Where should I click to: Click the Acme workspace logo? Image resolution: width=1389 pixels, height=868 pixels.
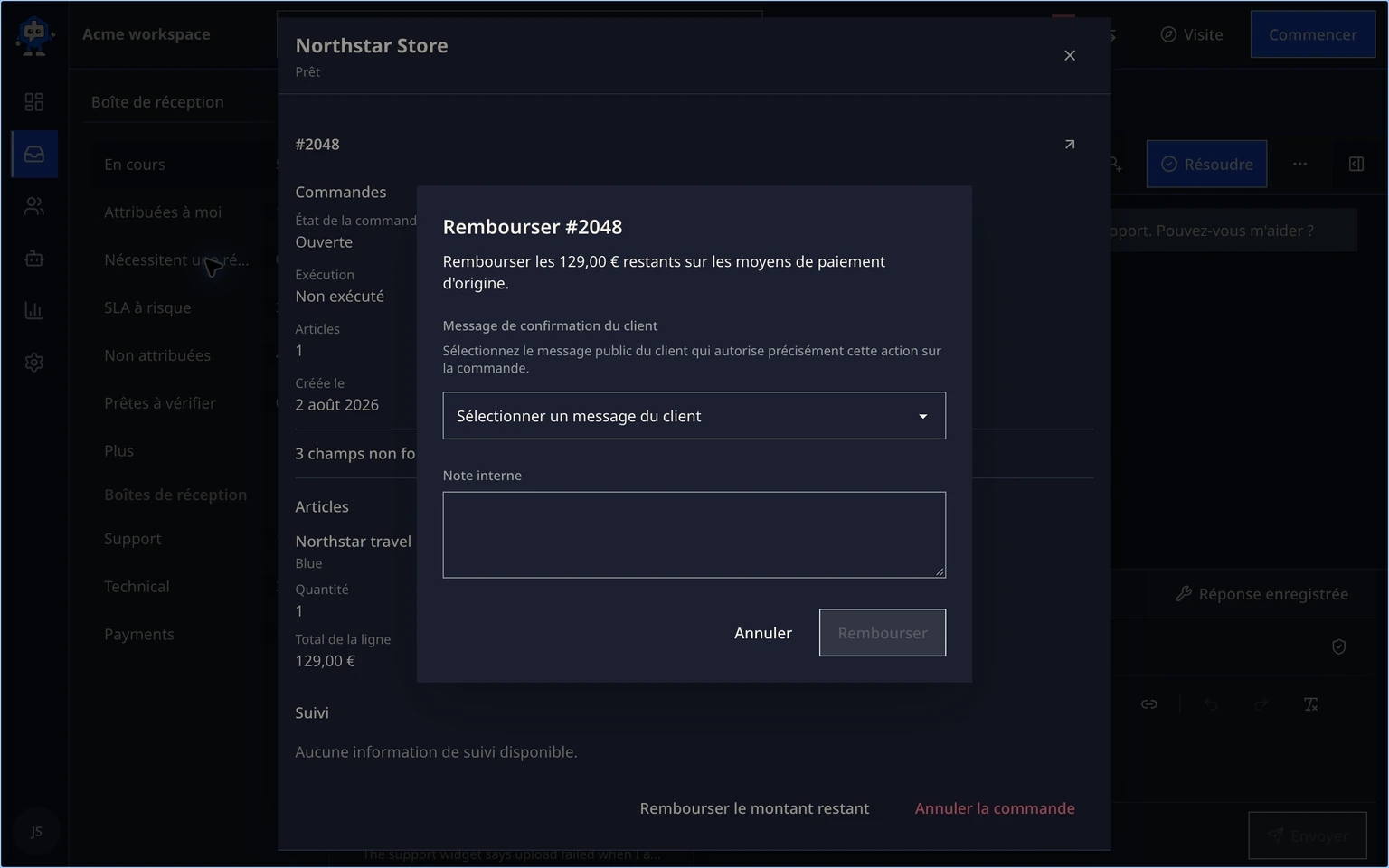(34, 35)
